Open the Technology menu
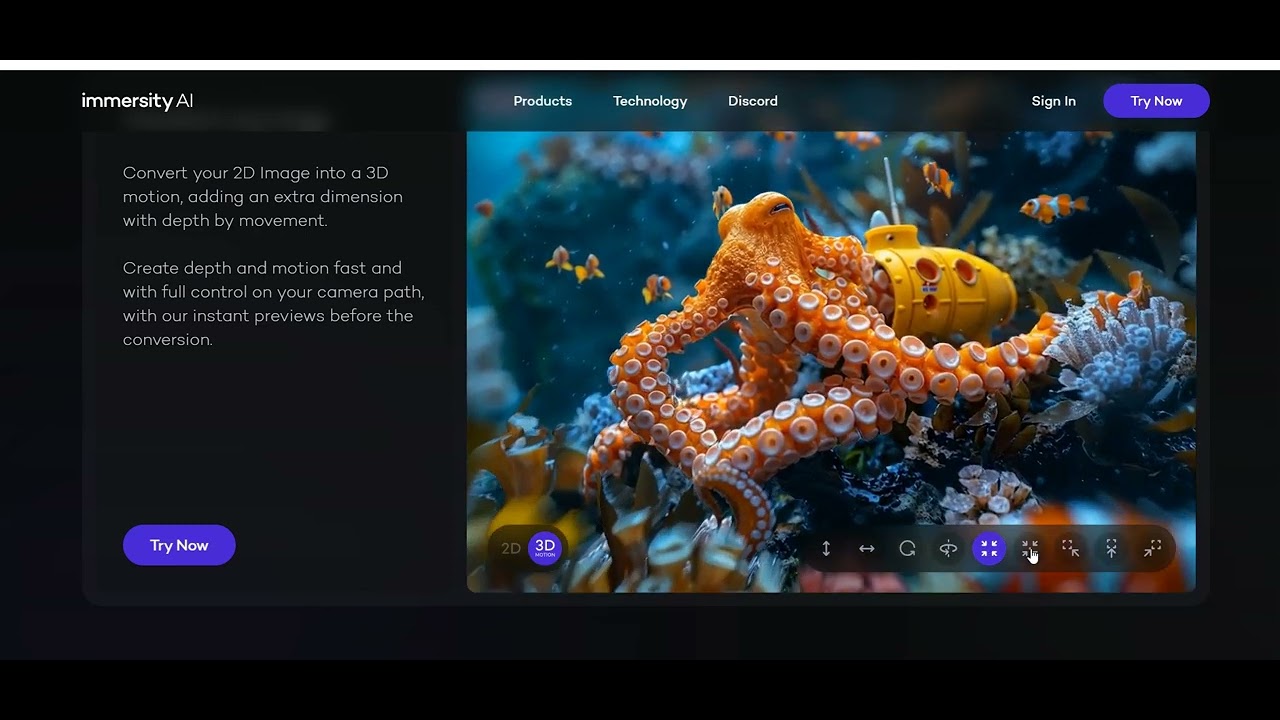 (x=650, y=101)
